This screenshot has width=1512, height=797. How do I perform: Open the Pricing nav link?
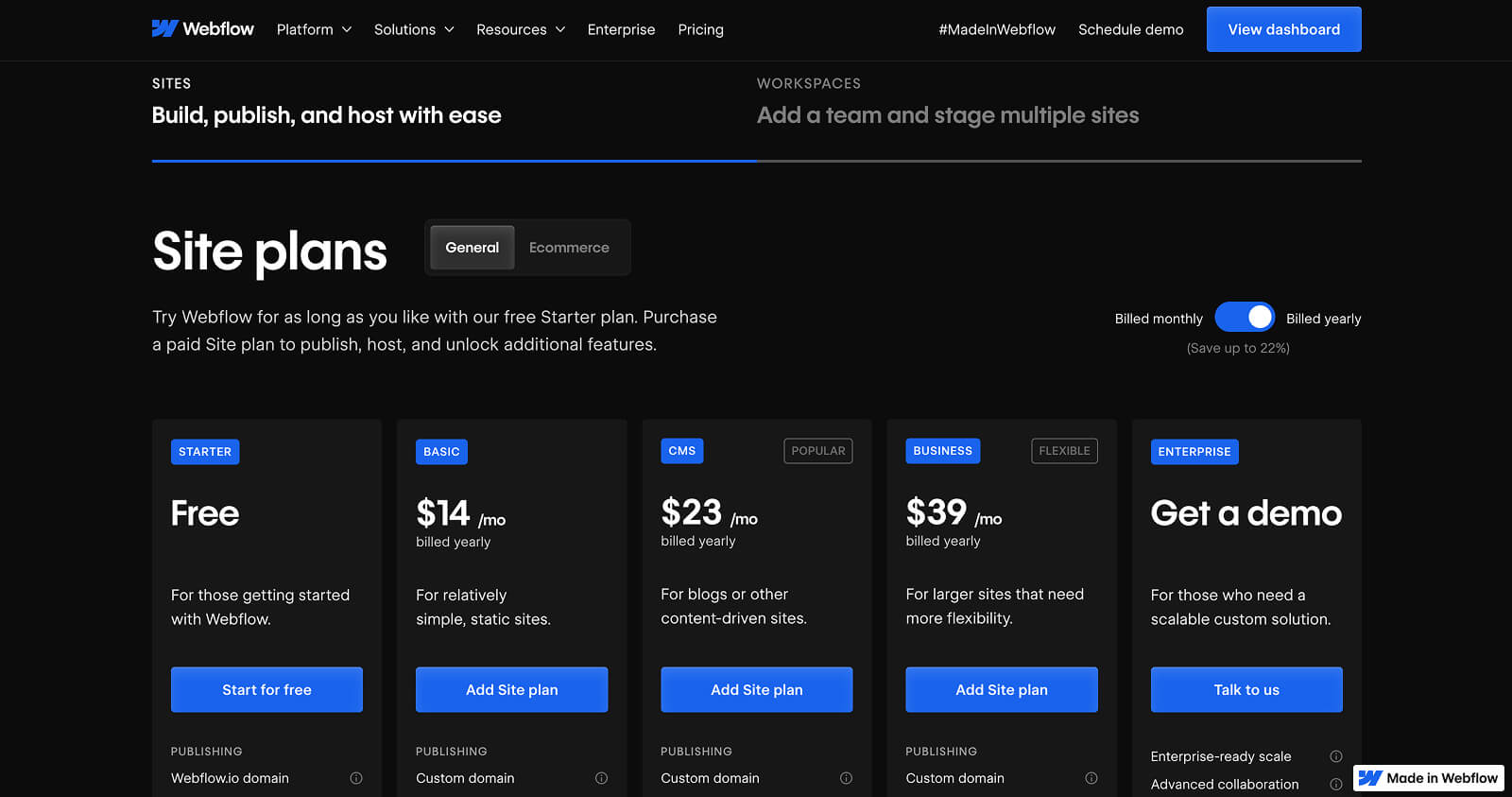(700, 29)
